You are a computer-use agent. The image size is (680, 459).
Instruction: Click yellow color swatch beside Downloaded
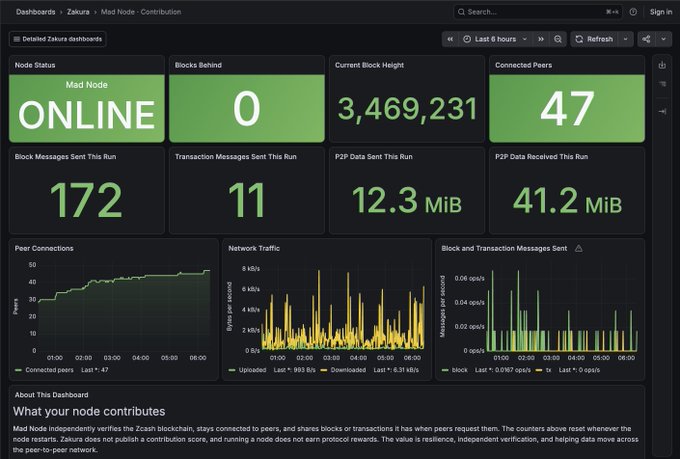(324, 370)
